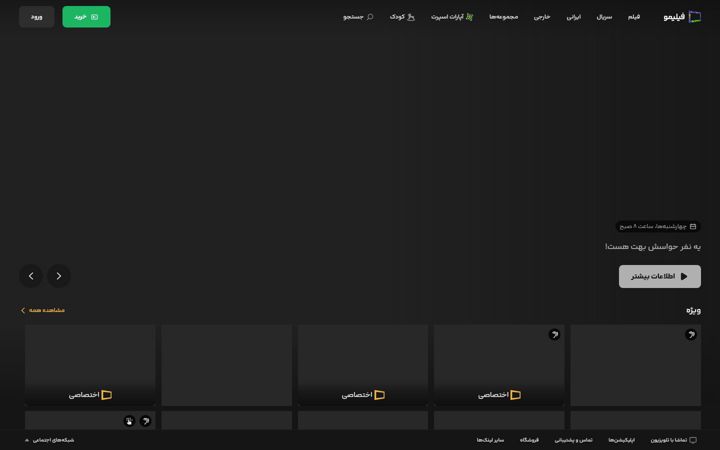720x450 pixels.
Task: Open آپارات اسپرت with the green icon
Action: tap(452, 17)
